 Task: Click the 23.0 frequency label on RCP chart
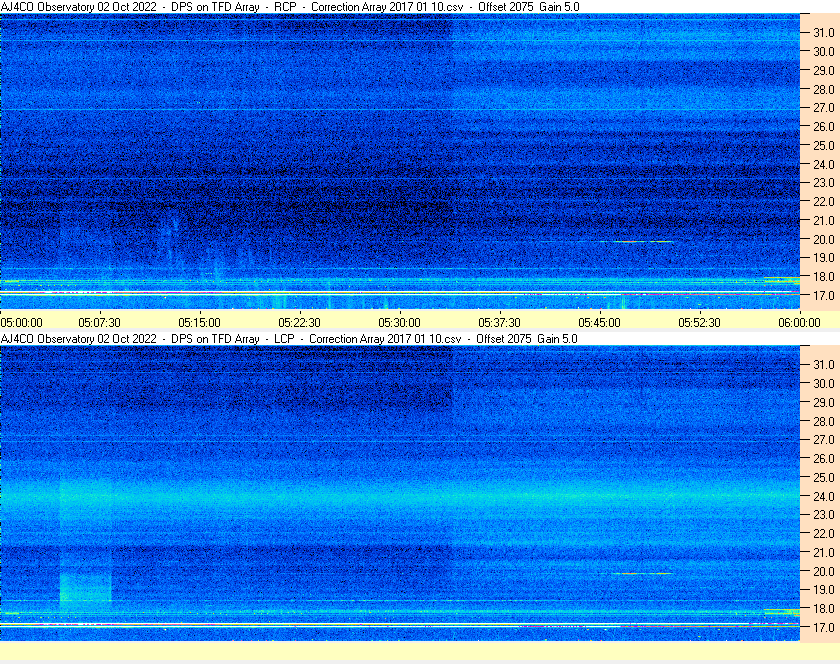pyautogui.click(x=824, y=183)
